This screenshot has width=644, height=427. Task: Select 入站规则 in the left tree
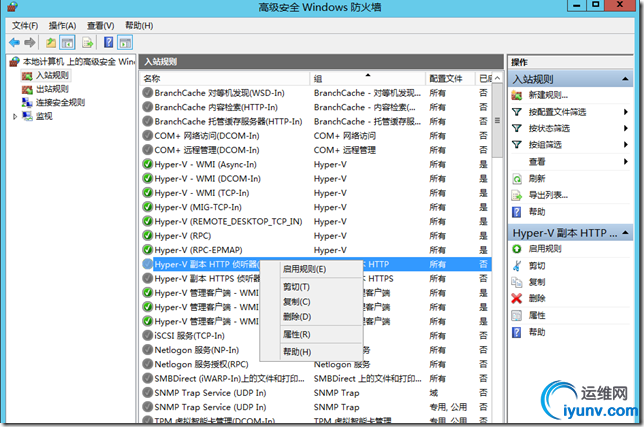[52, 75]
